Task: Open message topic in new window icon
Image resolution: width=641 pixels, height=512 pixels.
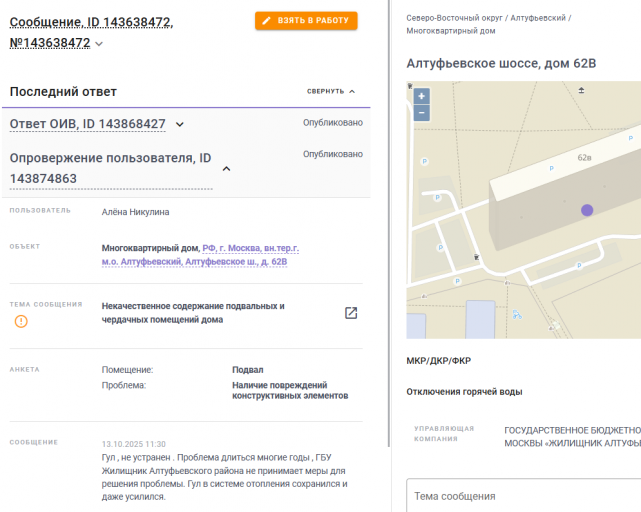Action: point(351,313)
